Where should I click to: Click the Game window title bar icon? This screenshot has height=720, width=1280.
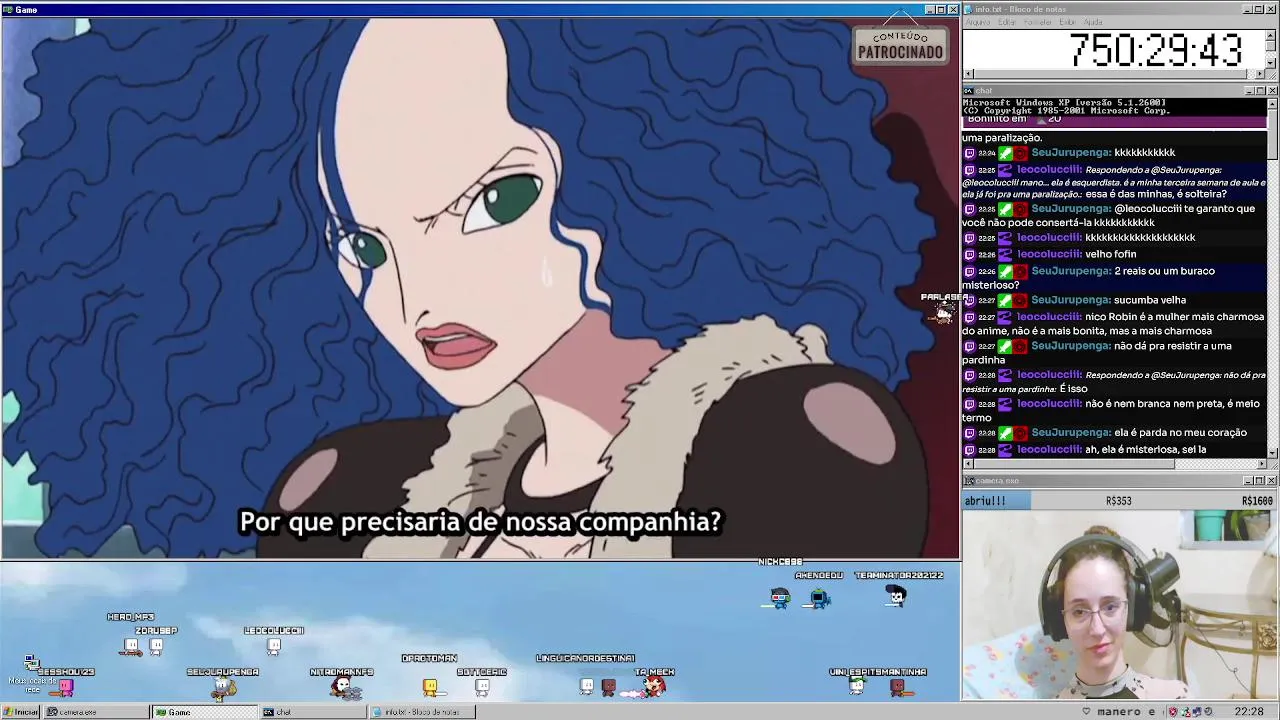click(8, 9)
